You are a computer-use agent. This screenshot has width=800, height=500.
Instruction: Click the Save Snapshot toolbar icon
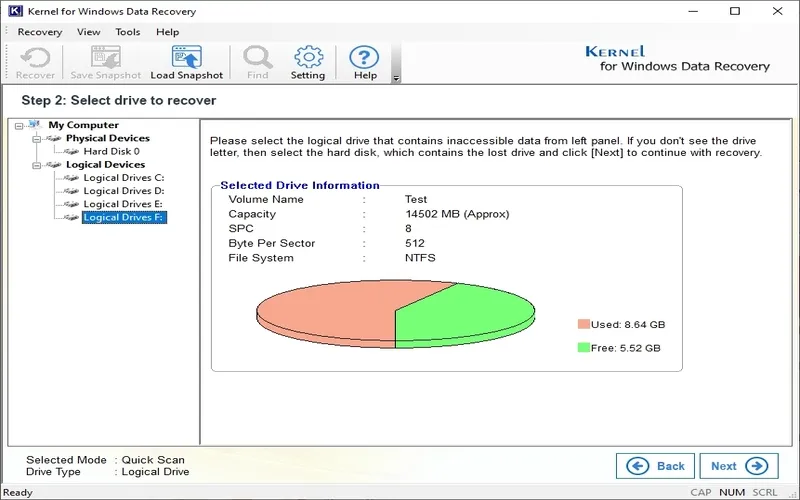[x=106, y=57]
